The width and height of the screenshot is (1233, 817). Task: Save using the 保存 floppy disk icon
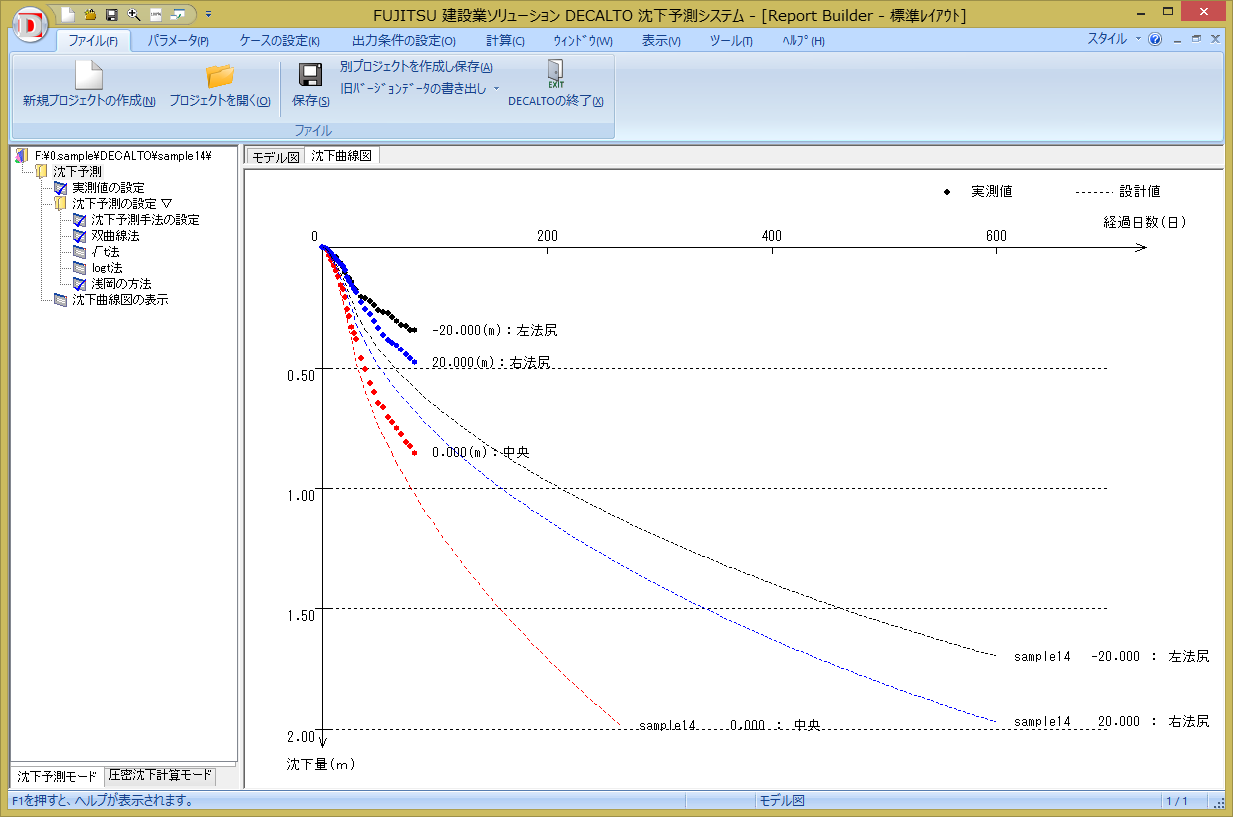310,76
